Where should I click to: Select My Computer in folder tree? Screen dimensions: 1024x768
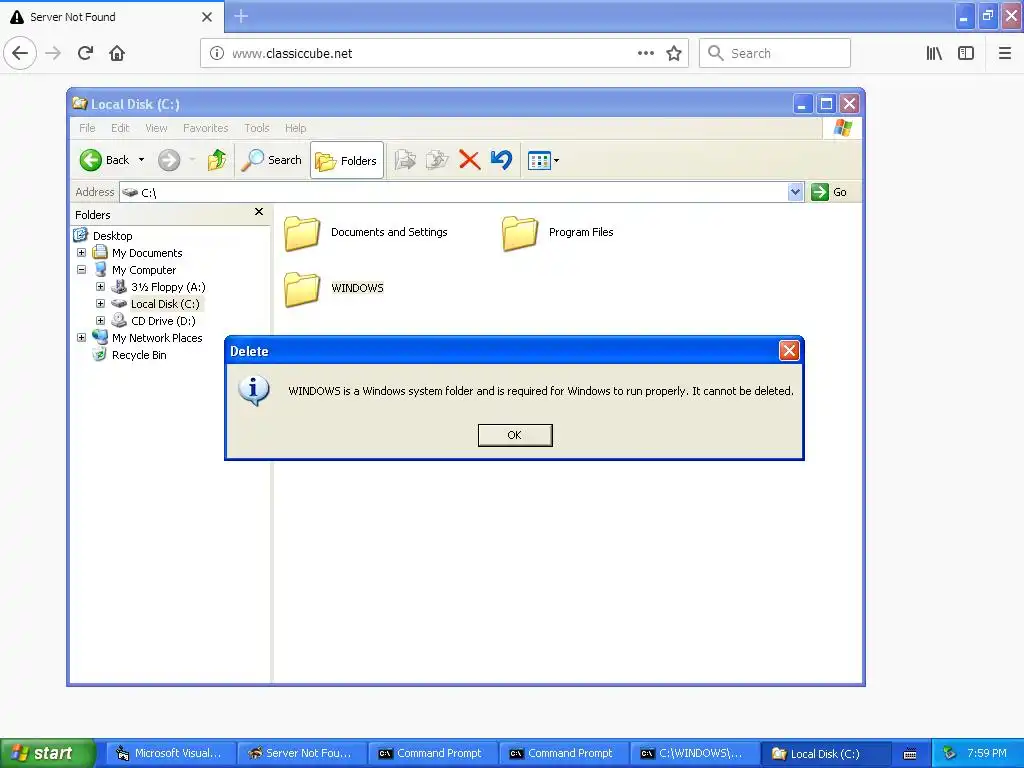(144, 270)
